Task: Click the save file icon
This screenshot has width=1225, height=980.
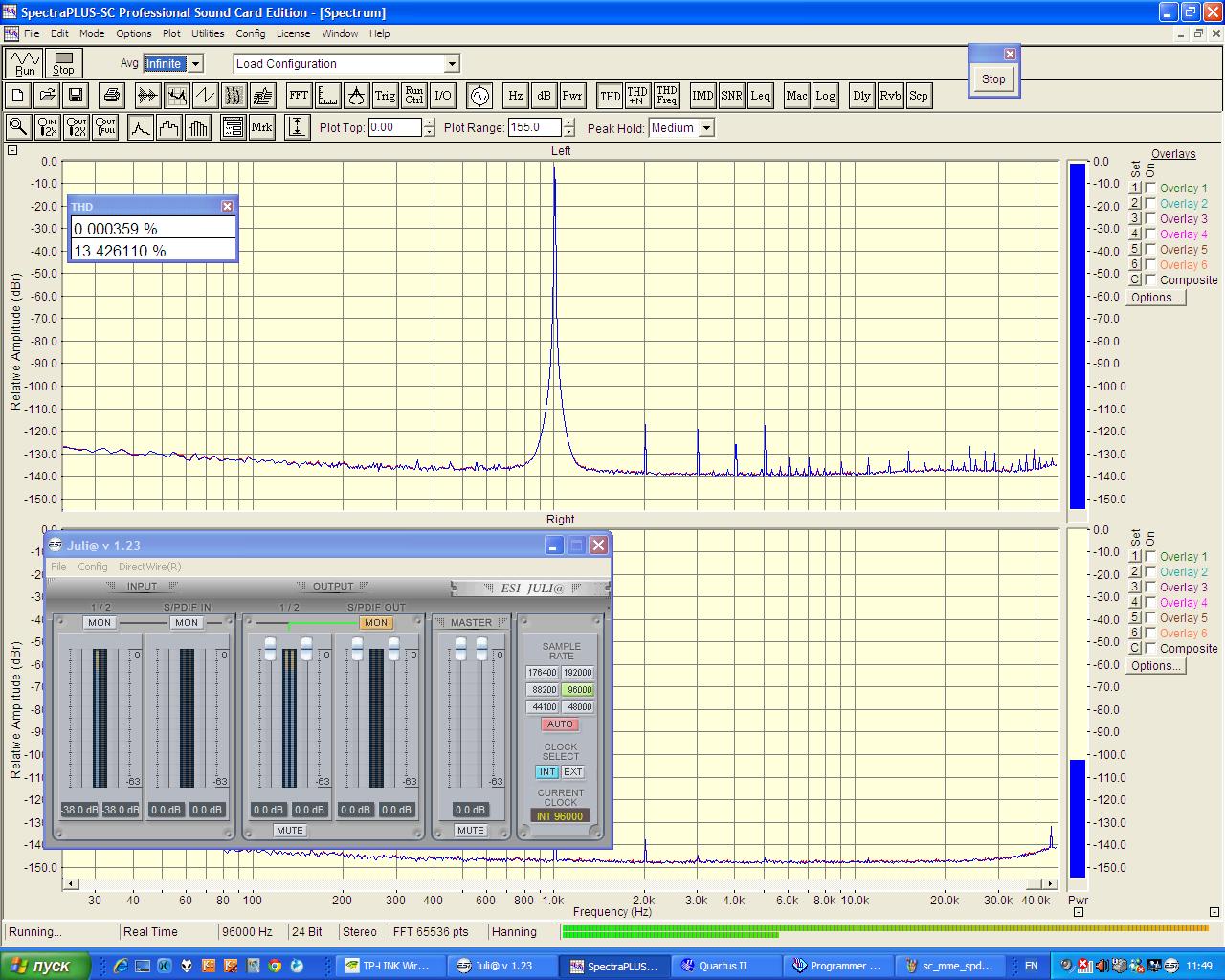Action: 76,96
